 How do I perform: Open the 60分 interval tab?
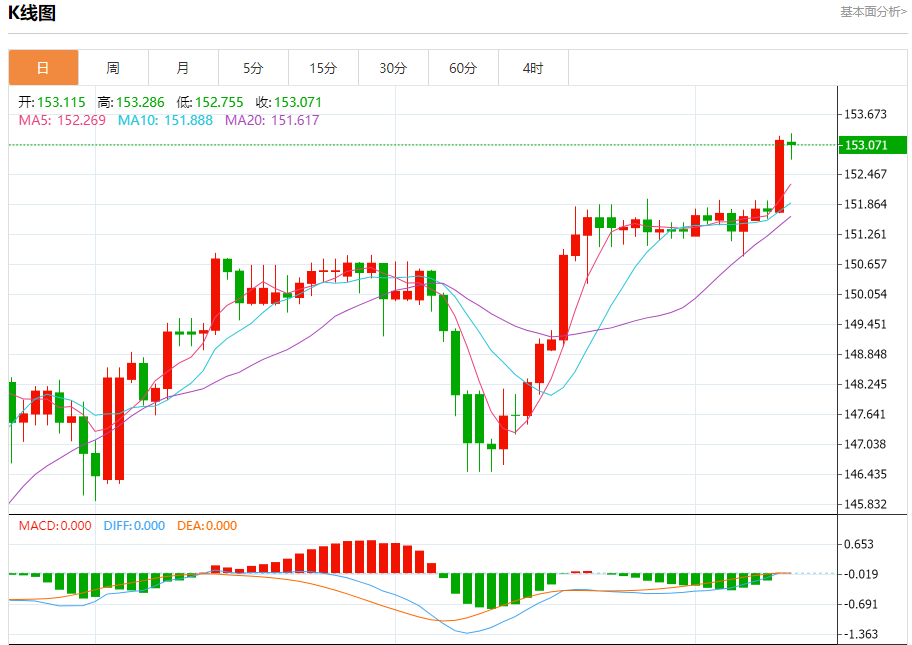[x=464, y=68]
